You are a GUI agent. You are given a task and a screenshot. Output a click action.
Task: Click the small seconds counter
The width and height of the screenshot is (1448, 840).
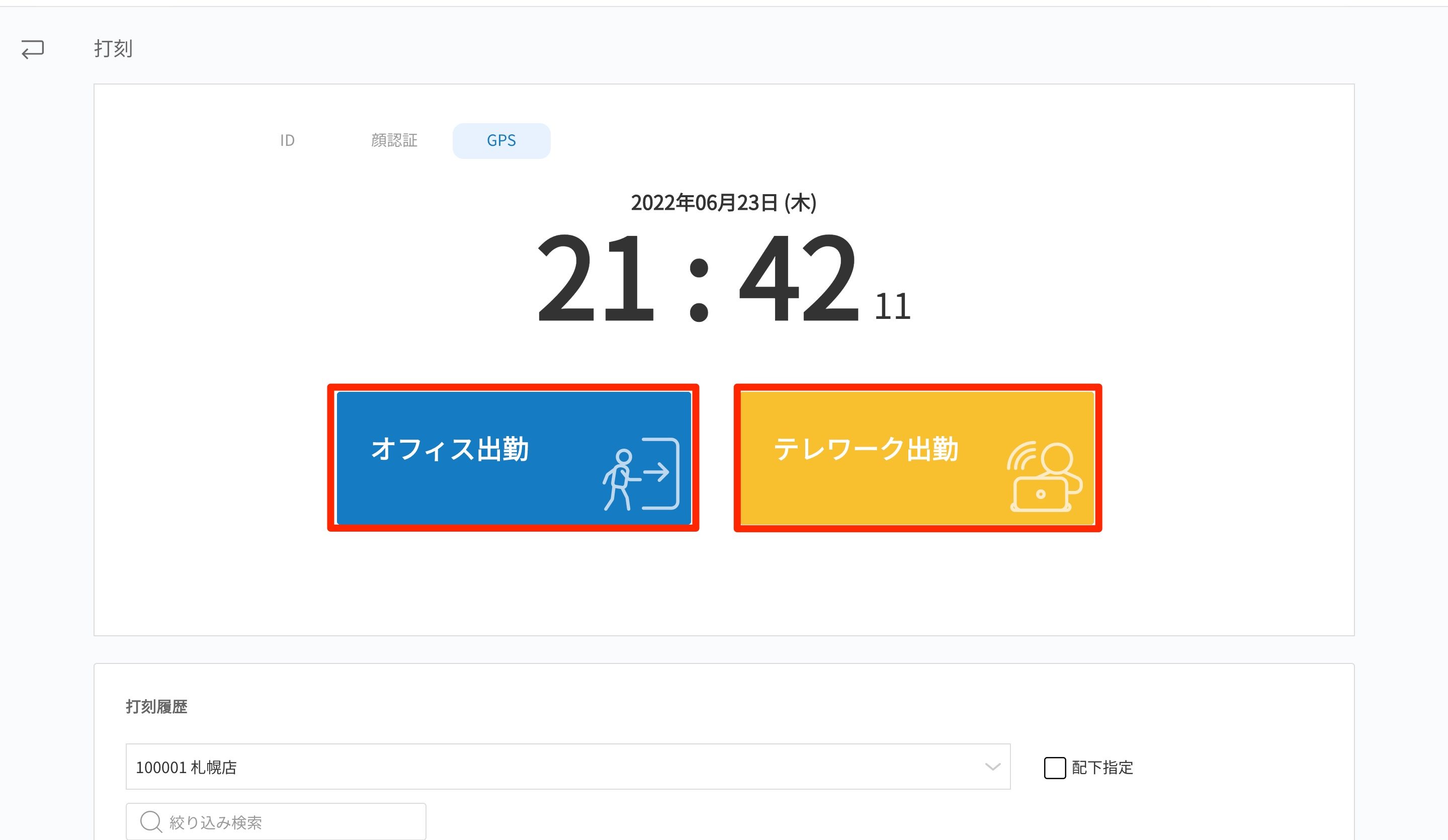[892, 307]
